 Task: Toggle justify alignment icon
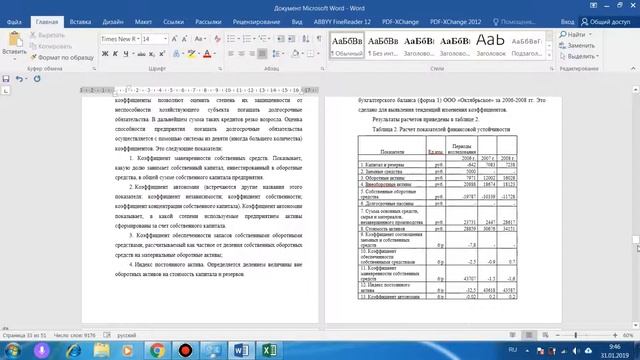[262, 53]
